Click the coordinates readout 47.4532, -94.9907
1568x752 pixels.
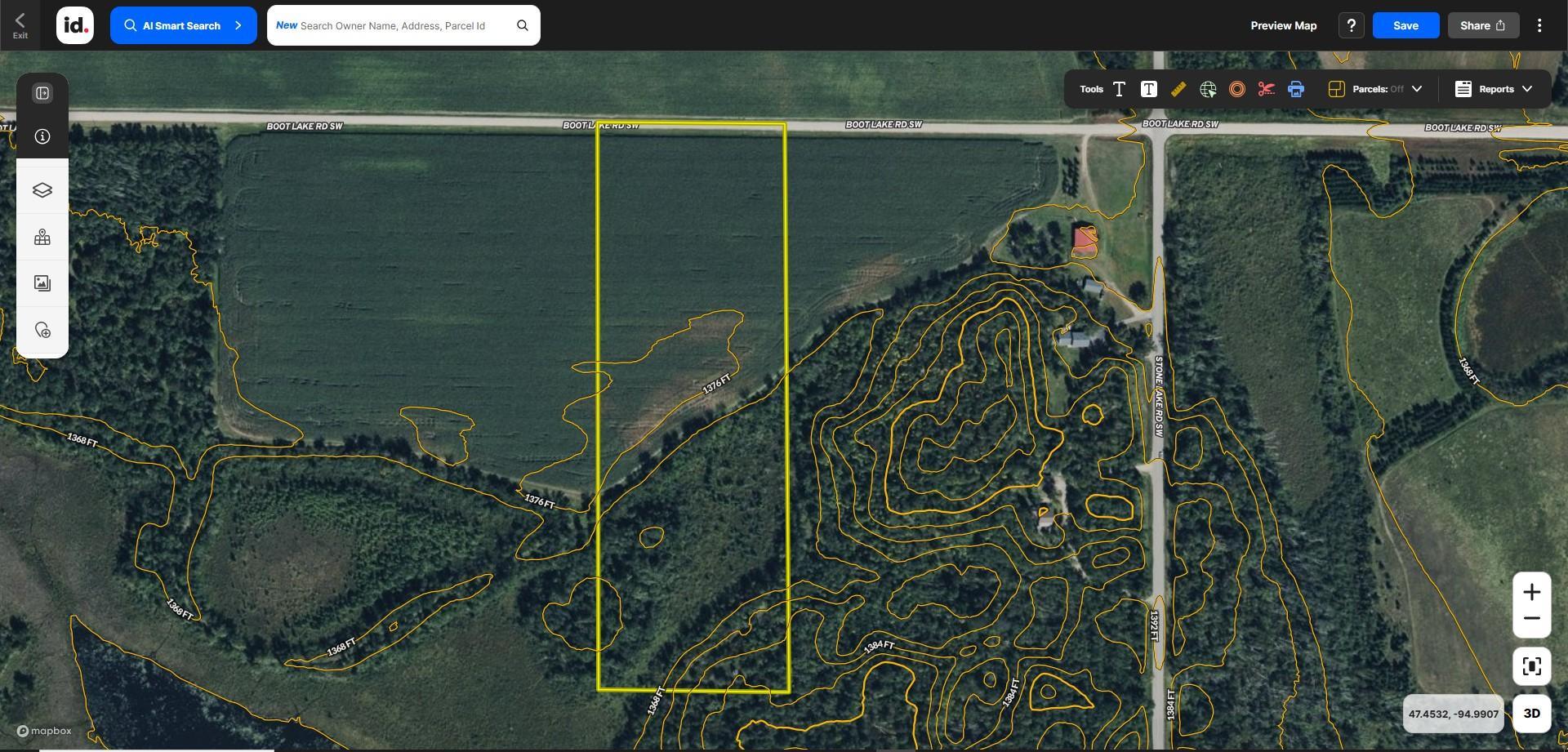click(x=1454, y=714)
